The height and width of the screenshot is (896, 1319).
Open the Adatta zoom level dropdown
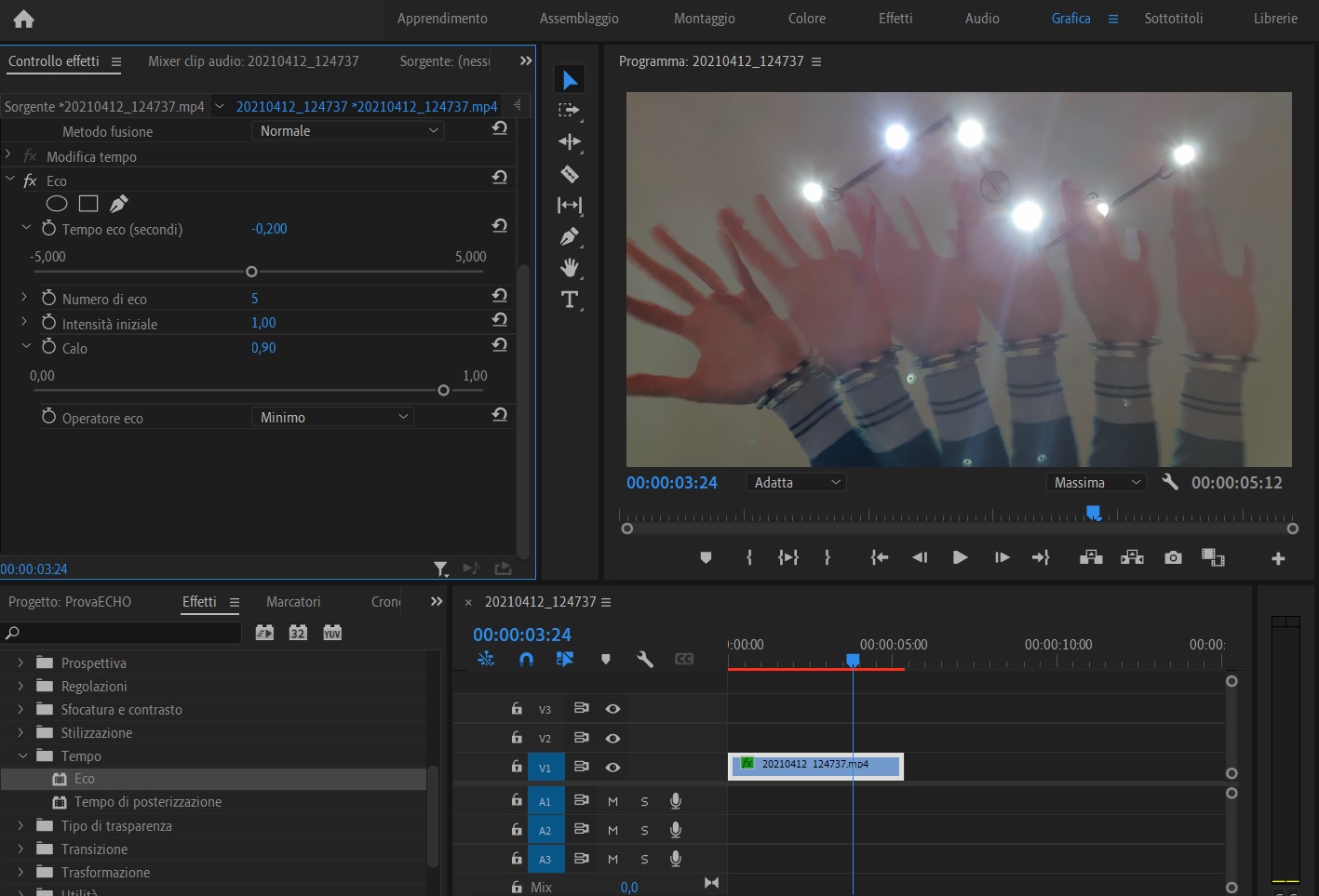click(x=796, y=482)
